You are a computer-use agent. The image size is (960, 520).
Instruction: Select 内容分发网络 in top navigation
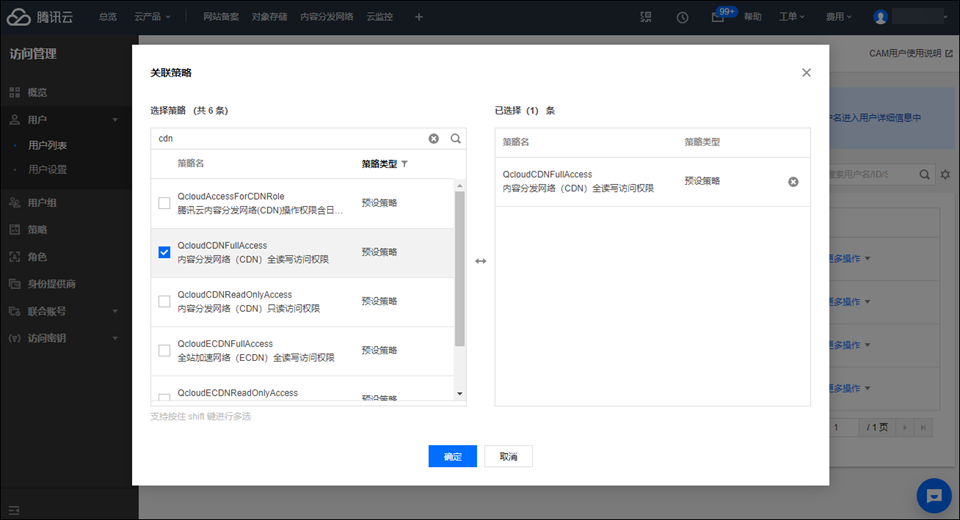point(326,17)
